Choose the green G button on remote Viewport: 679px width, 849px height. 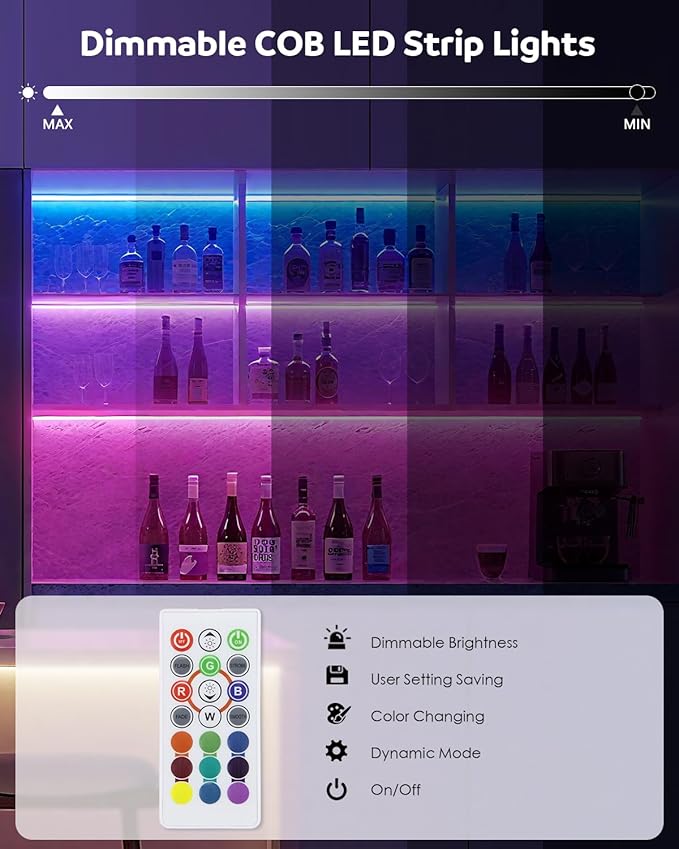(x=210, y=665)
